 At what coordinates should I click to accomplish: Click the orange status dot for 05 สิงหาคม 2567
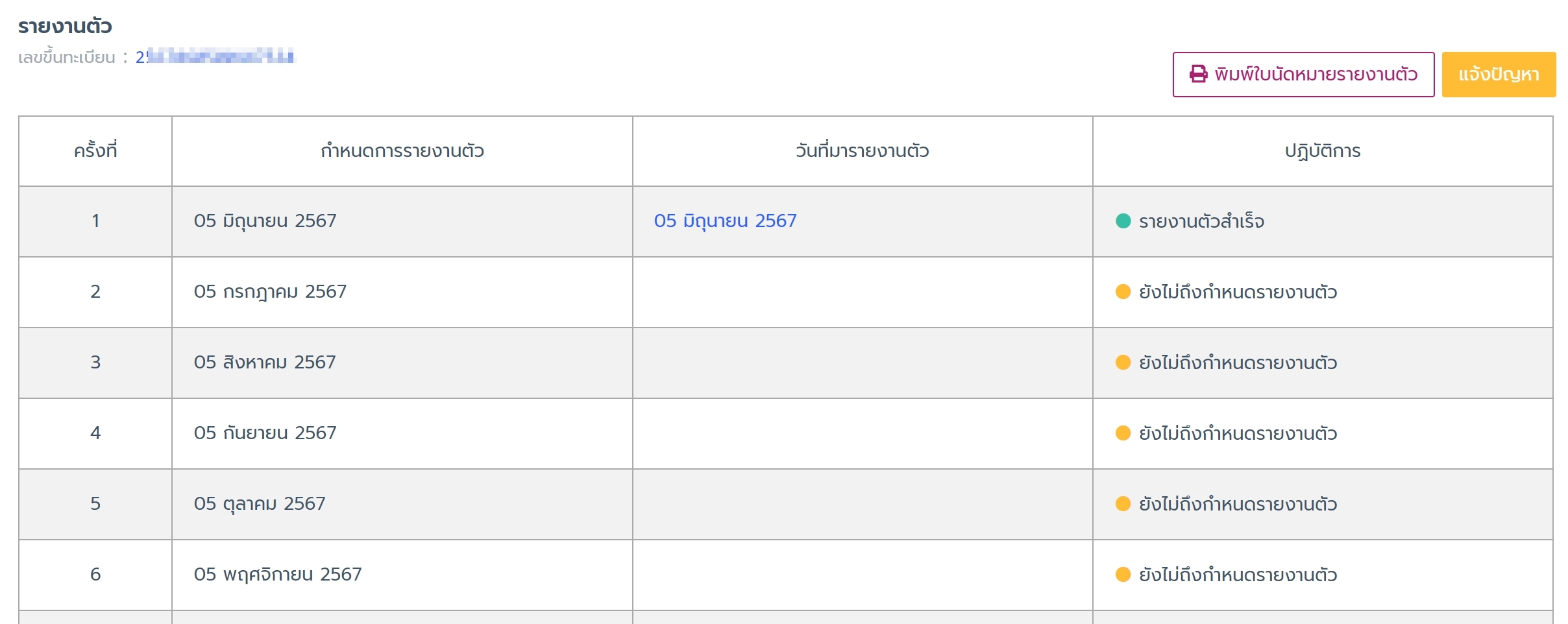(x=1123, y=363)
